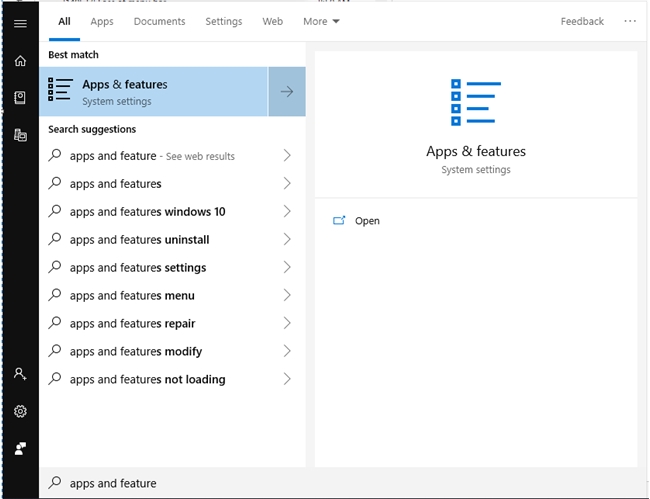This screenshot has height=499, width=650.
Task: Click the Apps & features list icon in best match
Action: [61, 89]
